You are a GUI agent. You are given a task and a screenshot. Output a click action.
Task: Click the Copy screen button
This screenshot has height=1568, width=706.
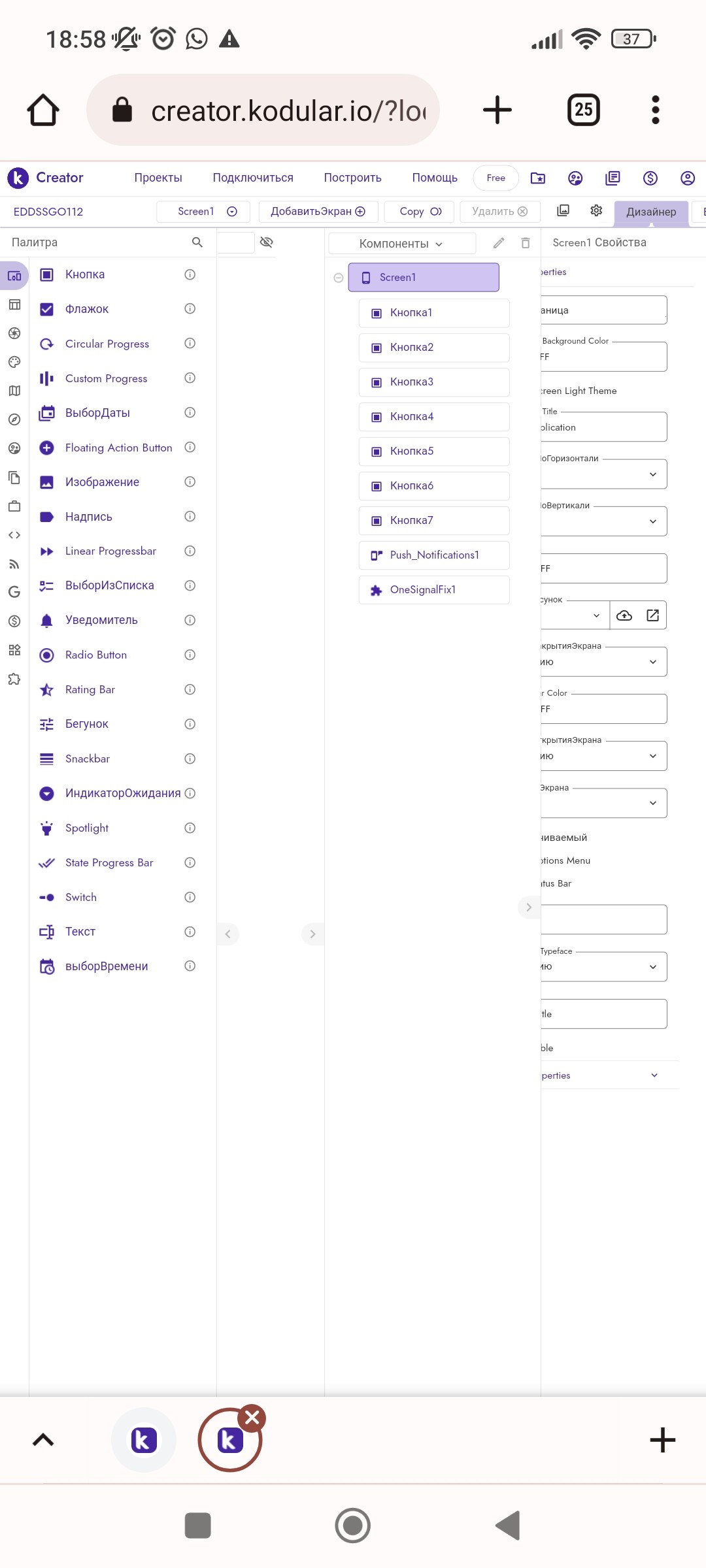coord(420,212)
